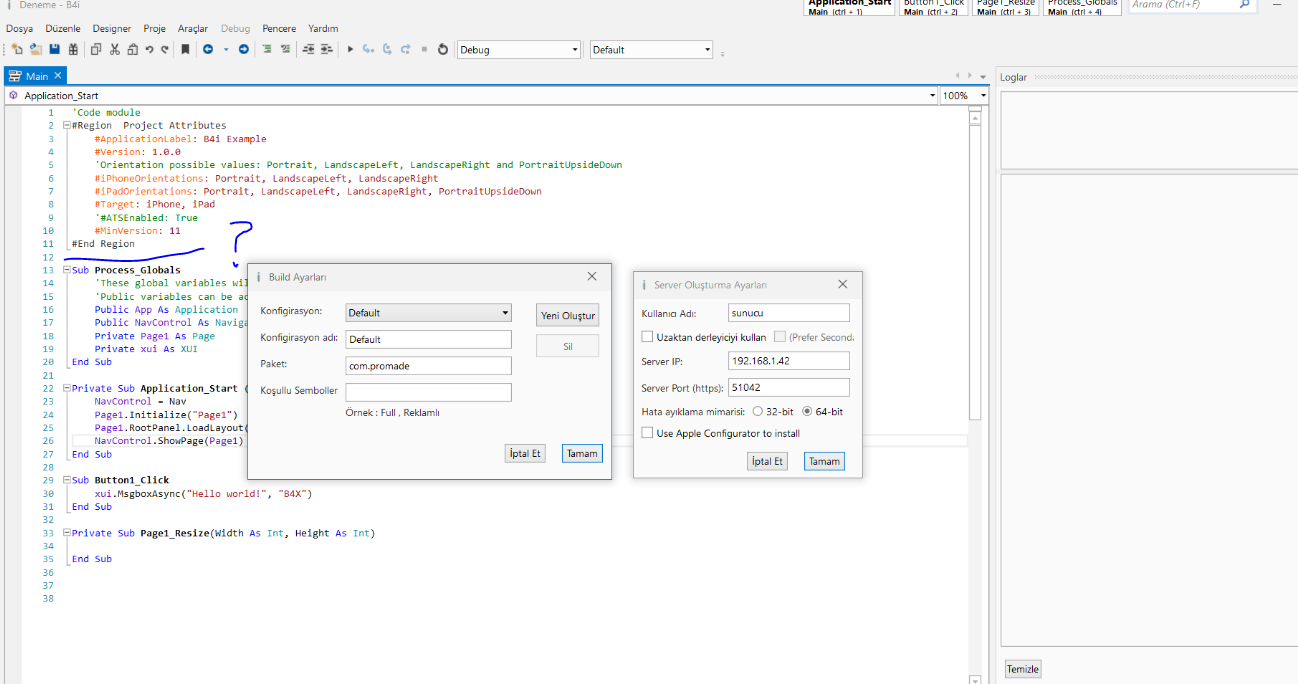Toggle bookmark using the bookmark icon
1298x684 pixels.
185,49
